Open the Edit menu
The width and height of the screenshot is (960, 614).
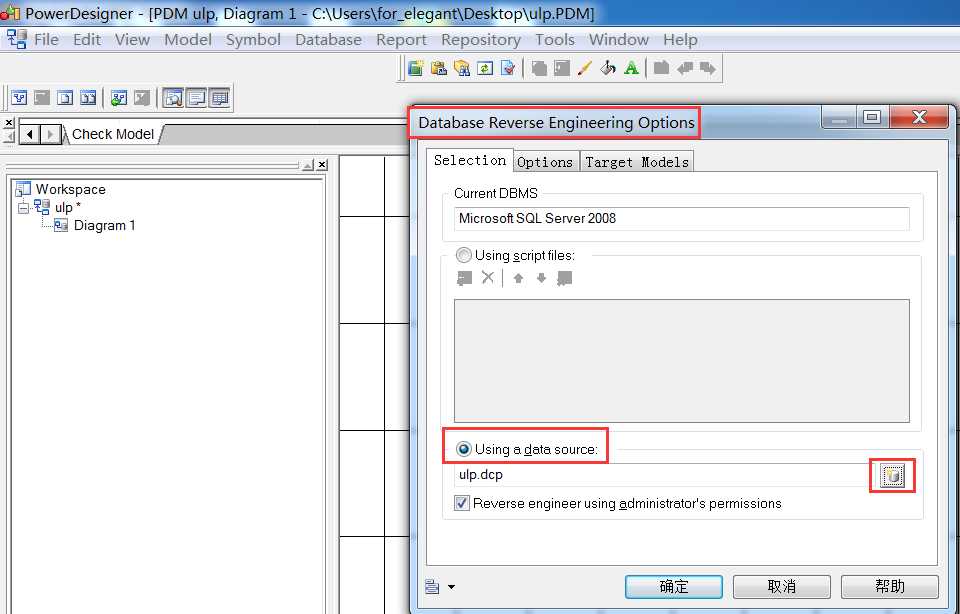[87, 40]
